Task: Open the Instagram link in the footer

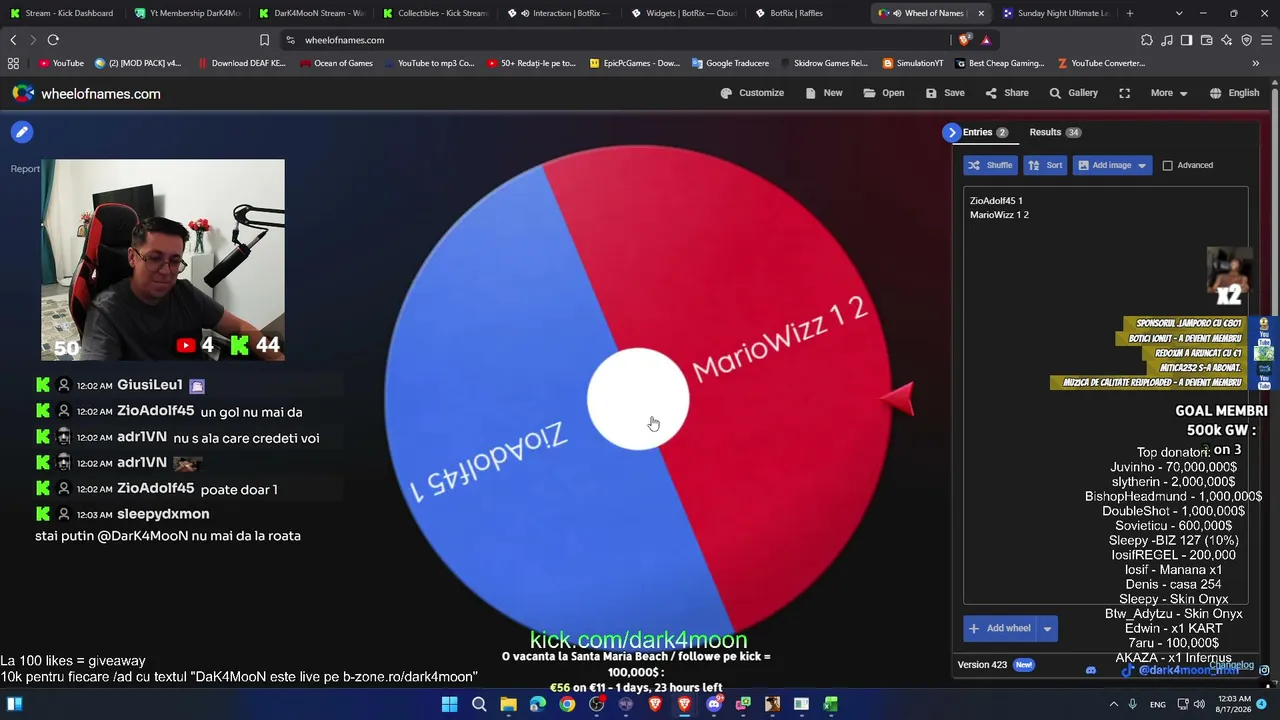Action: pyautogui.click(x=1264, y=670)
